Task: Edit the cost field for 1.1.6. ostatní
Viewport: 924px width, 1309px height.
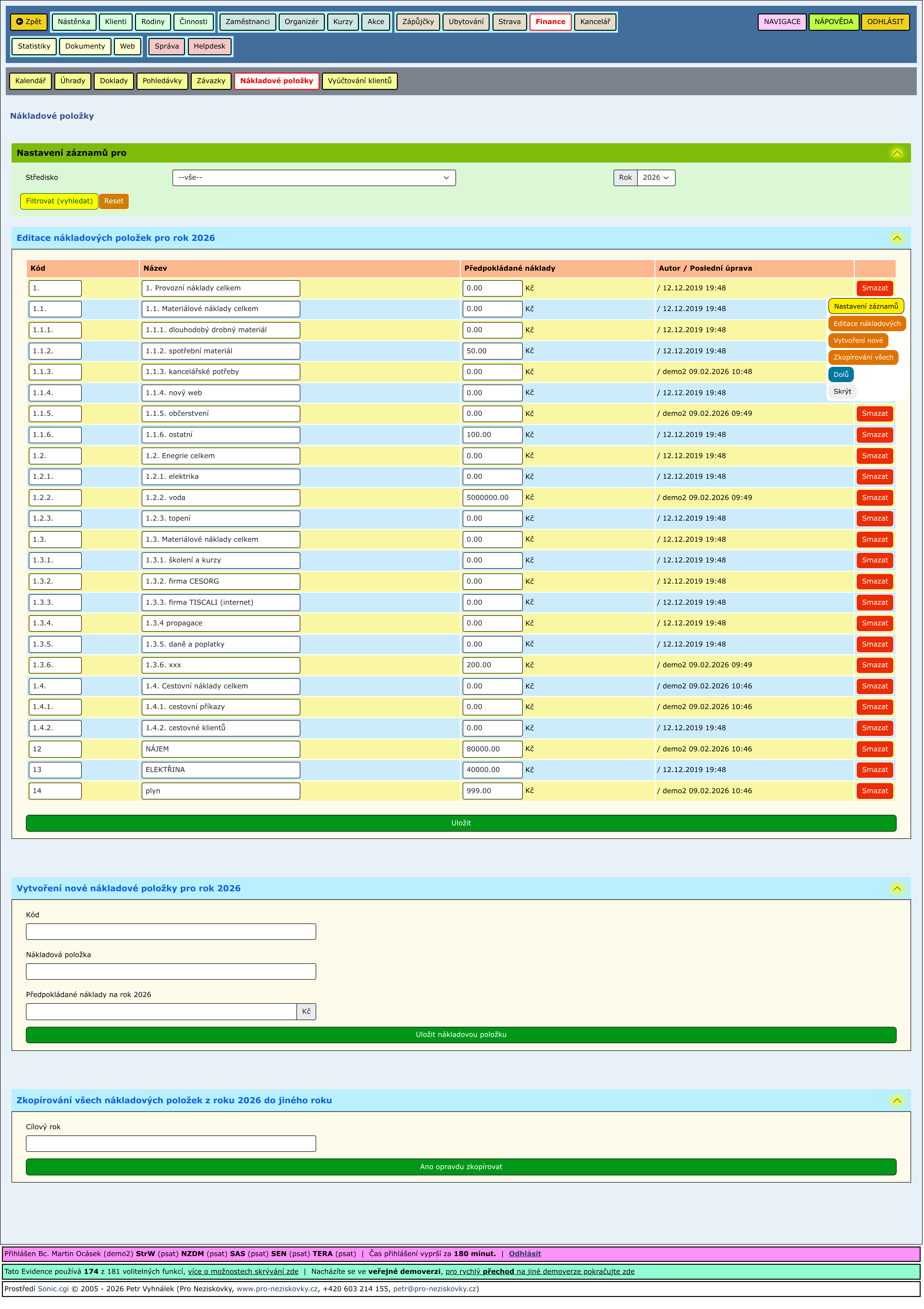Action: click(492, 435)
